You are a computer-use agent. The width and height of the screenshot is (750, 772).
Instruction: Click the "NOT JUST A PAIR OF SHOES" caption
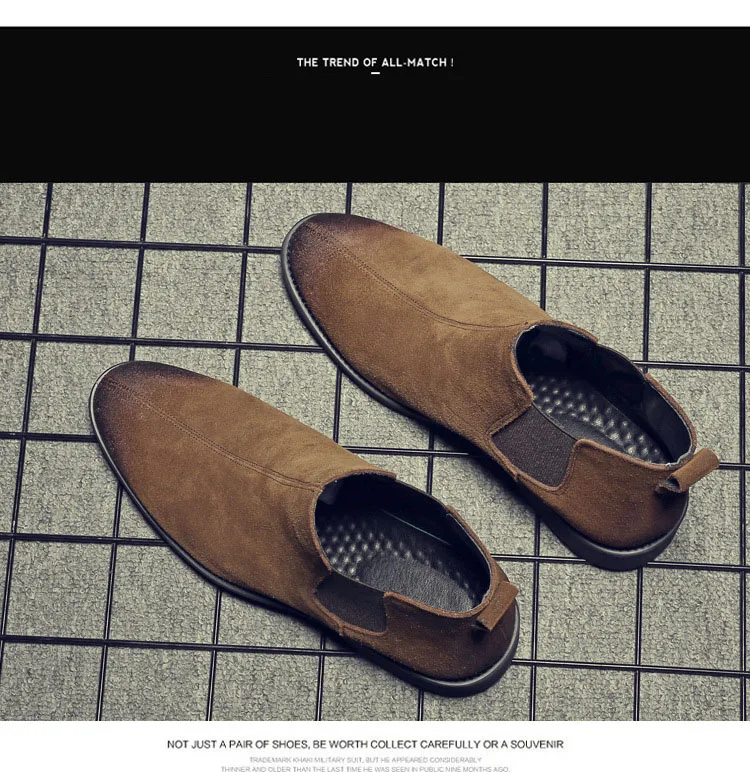coord(365,744)
